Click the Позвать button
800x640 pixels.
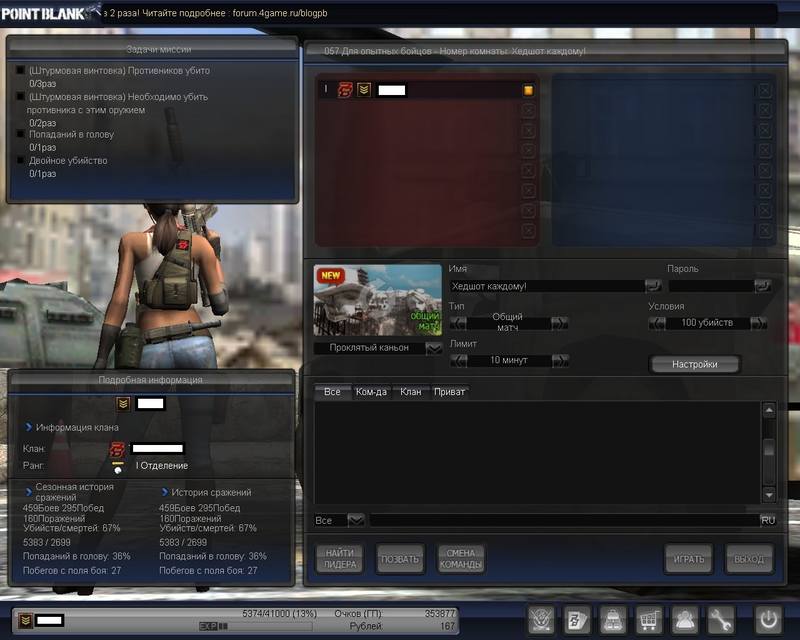[x=400, y=558]
